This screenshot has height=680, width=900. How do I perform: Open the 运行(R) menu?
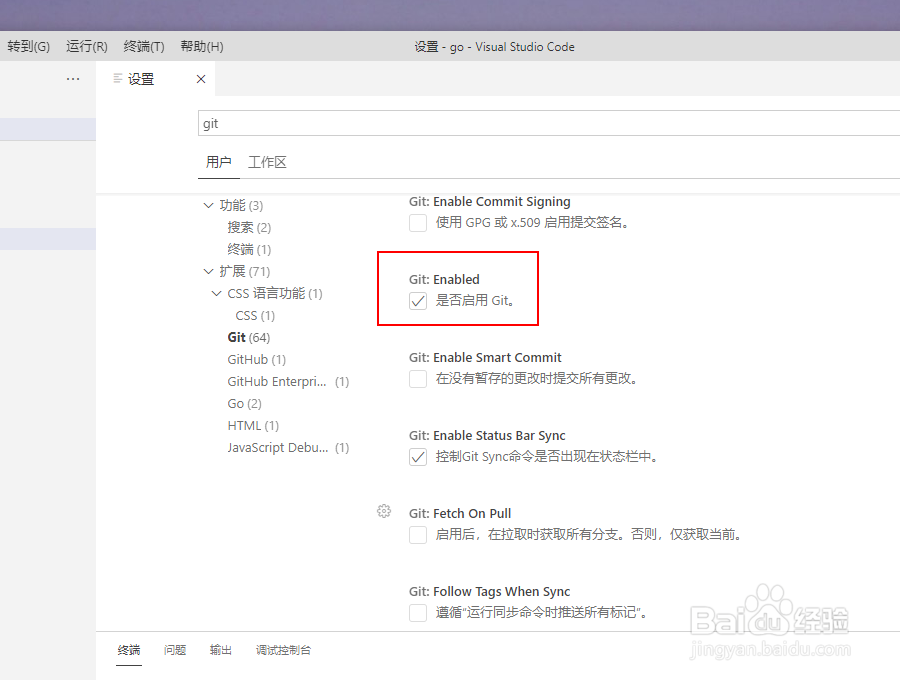(x=87, y=46)
